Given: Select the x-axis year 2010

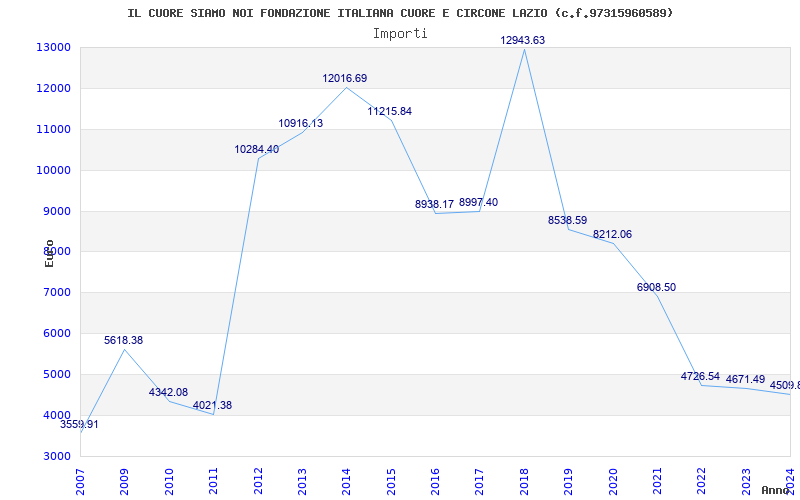Looking at the screenshot, I should (169, 481).
